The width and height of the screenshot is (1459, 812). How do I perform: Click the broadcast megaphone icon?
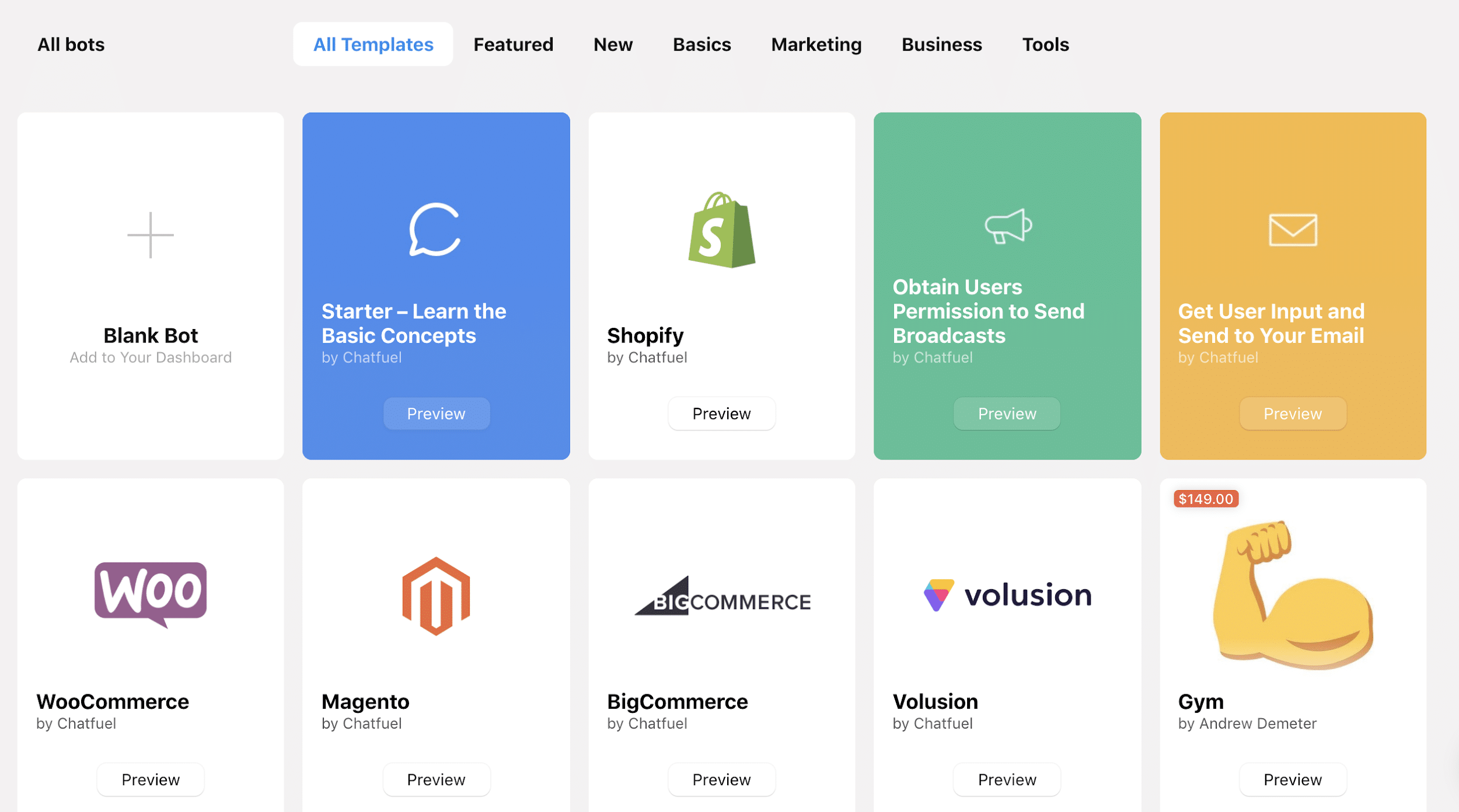pos(1007,227)
